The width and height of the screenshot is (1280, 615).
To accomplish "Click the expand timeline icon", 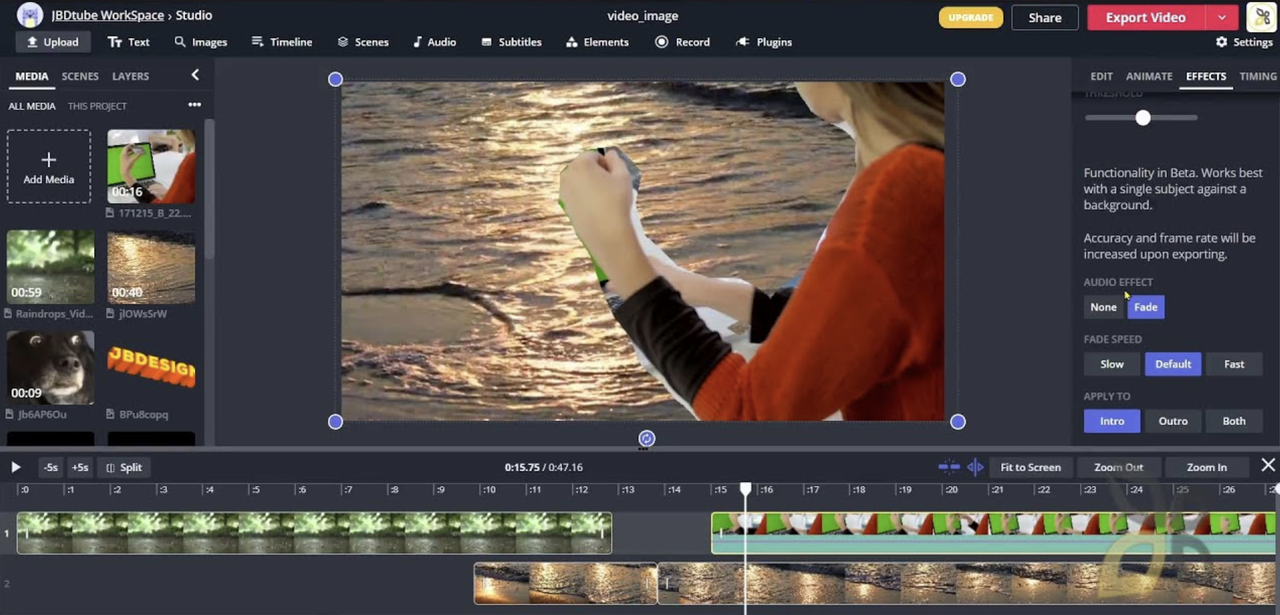I will pyautogui.click(x=975, y=467).
